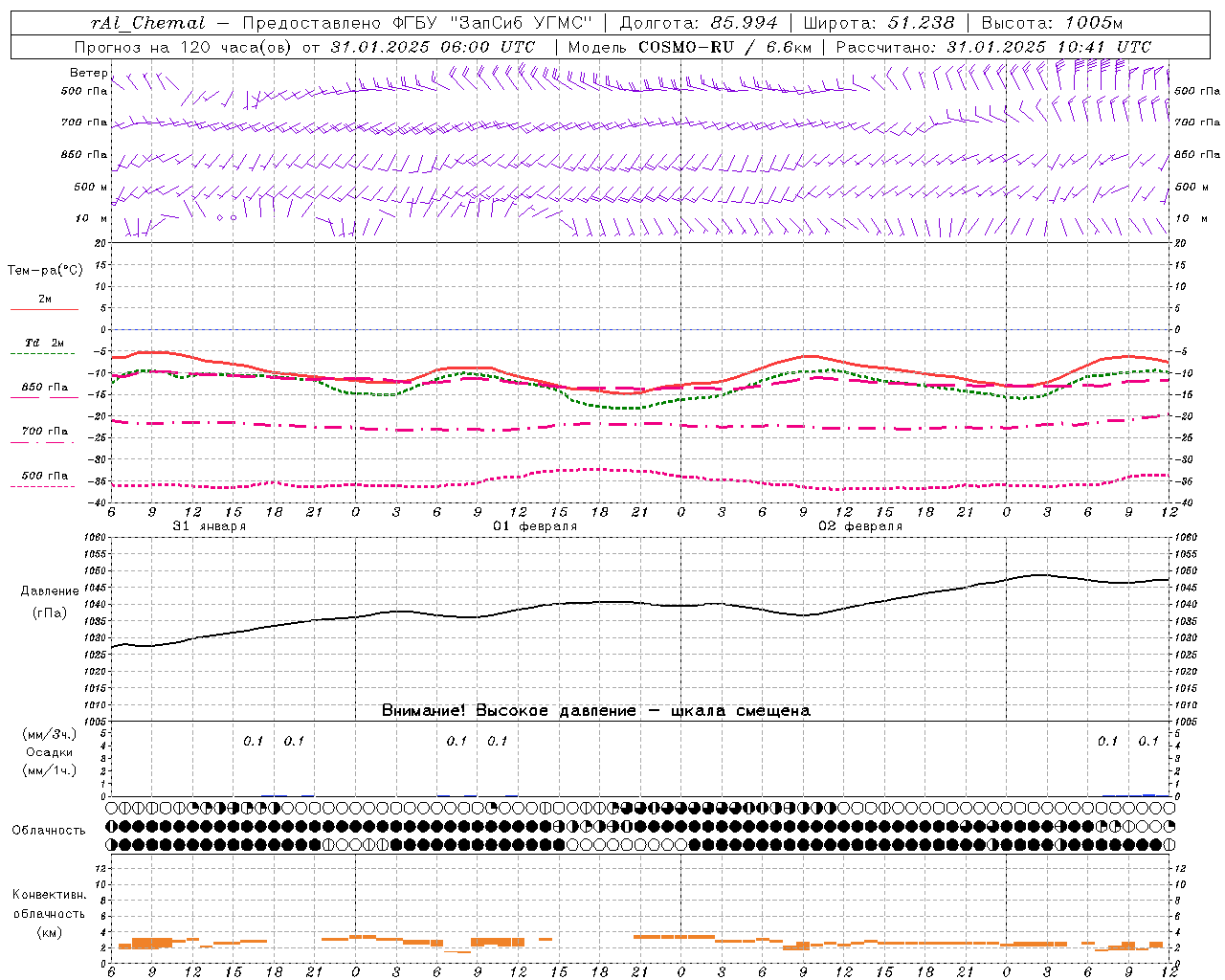Select the Высота: 1005м value
The width and height of the screenshot is (1225, 980).
(1052, 23)
